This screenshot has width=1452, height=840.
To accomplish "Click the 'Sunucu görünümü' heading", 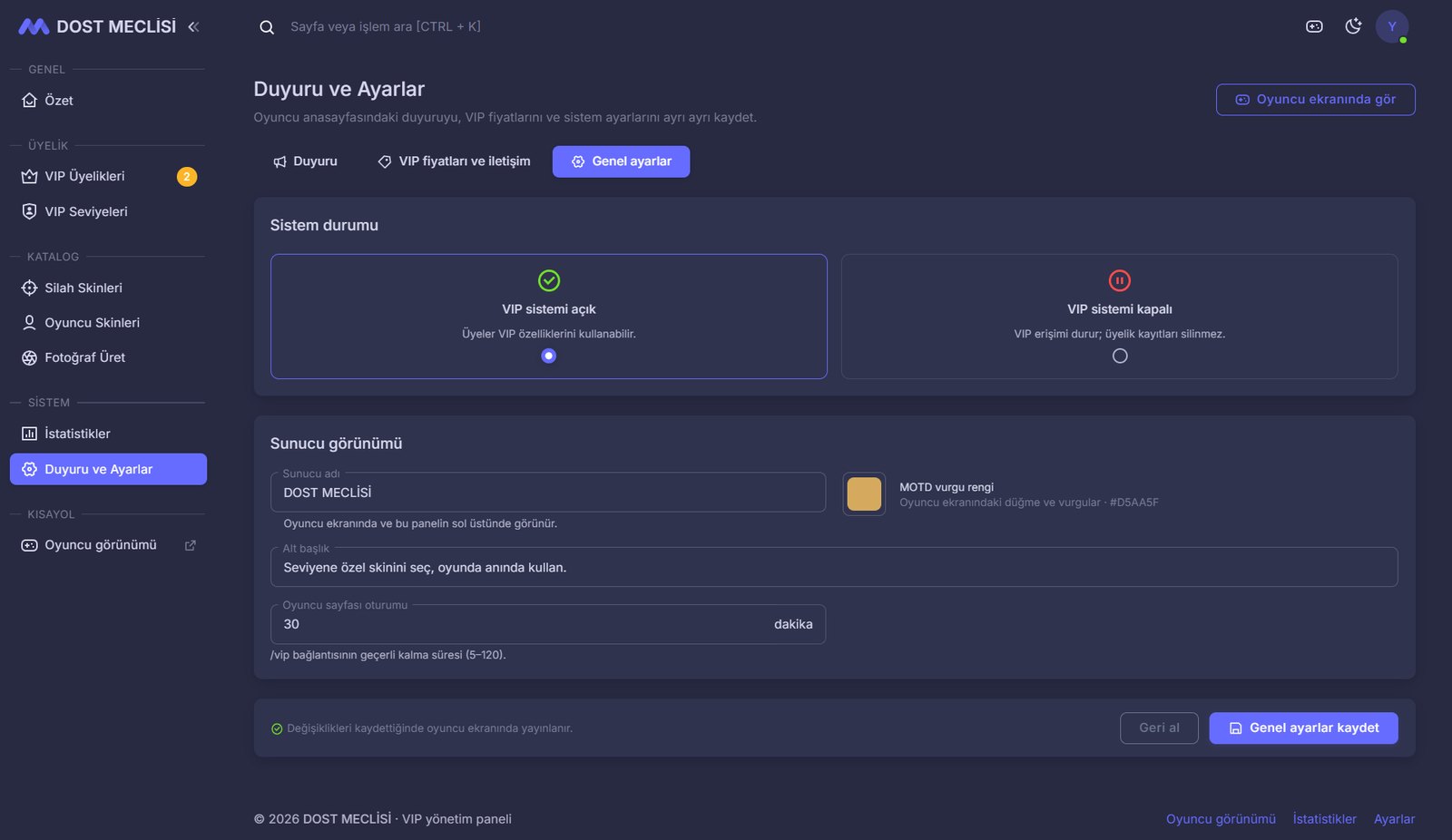I will [336, 444].
